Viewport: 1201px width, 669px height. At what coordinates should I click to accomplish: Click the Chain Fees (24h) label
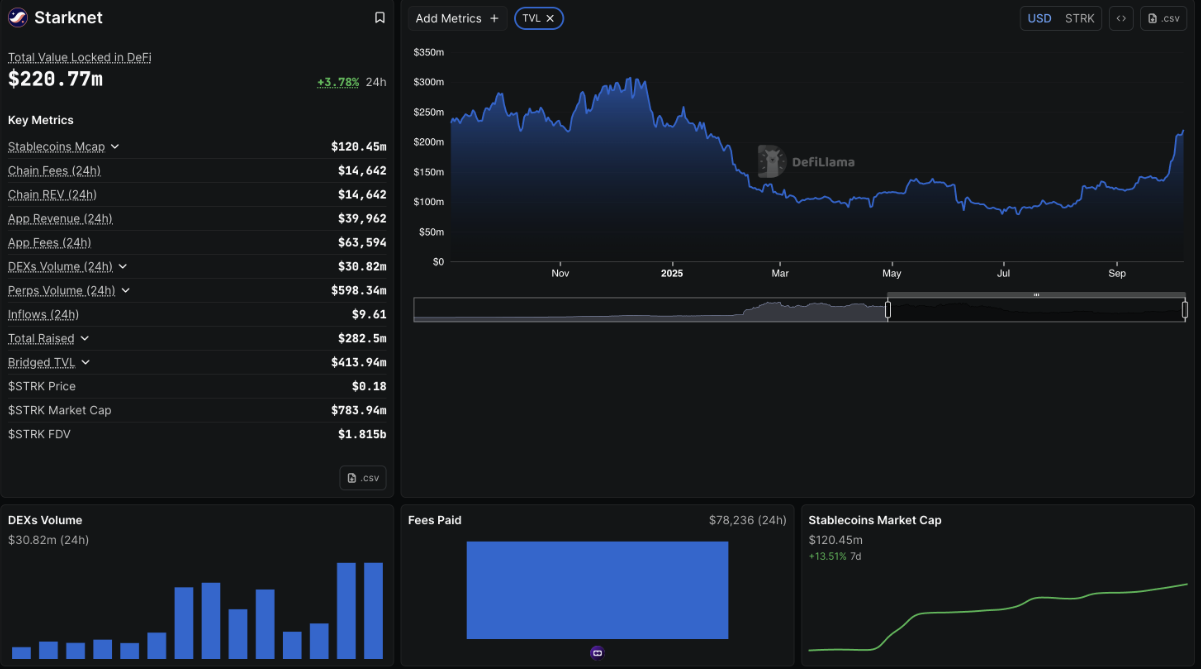coord(54,171)
